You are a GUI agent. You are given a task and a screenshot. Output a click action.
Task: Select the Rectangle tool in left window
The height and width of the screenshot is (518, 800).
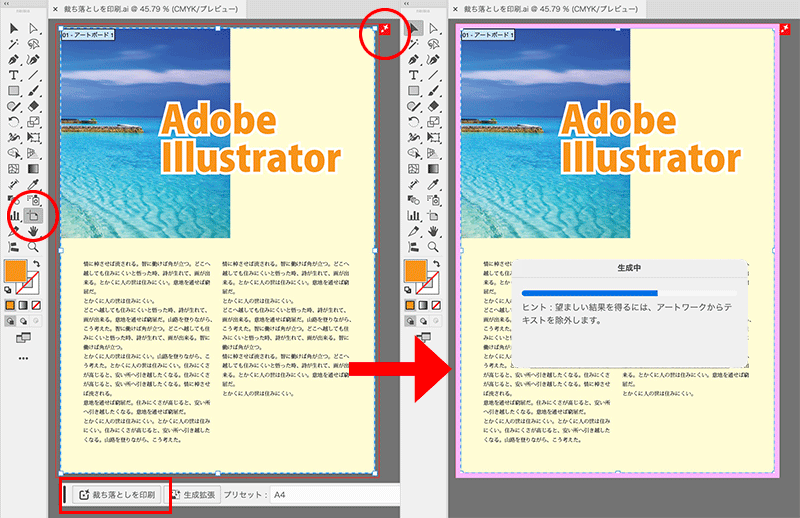tap(14, 91)
